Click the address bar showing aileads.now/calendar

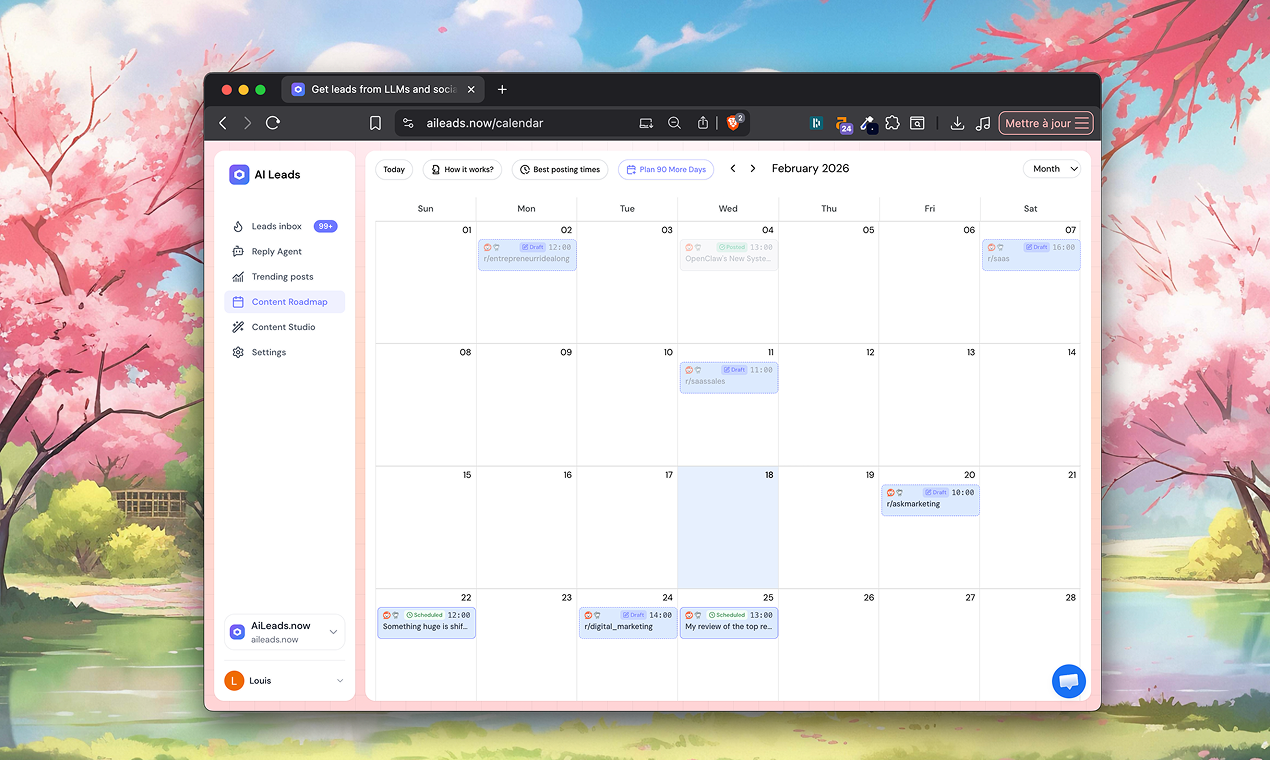pos(518,123)
